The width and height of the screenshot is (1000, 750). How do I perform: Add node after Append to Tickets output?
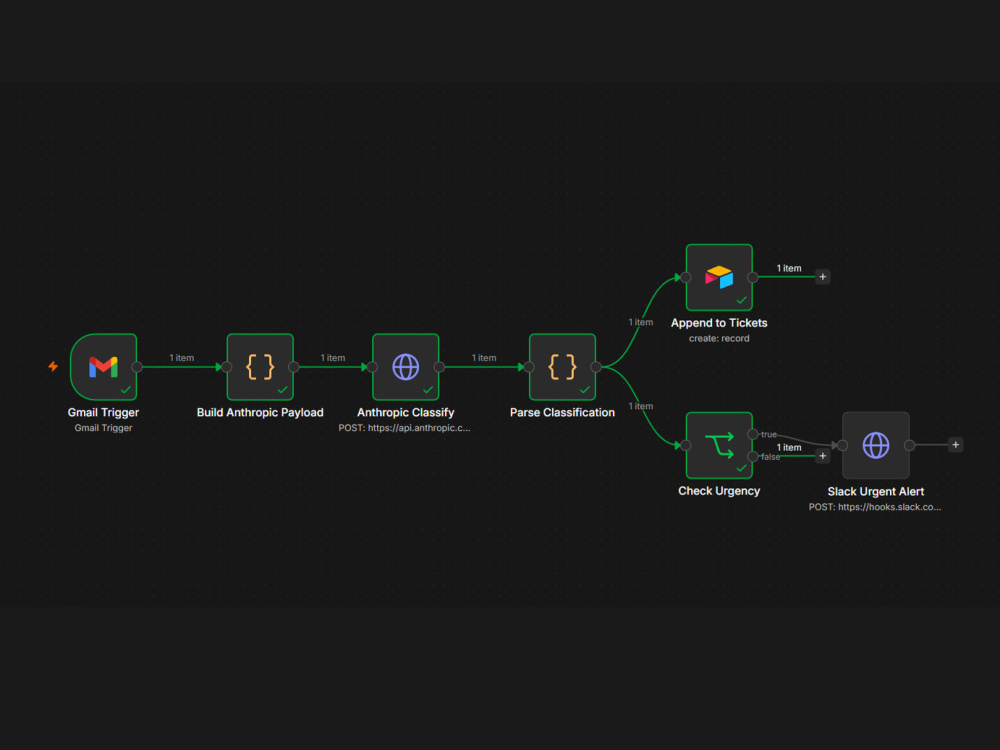(823, 277)
